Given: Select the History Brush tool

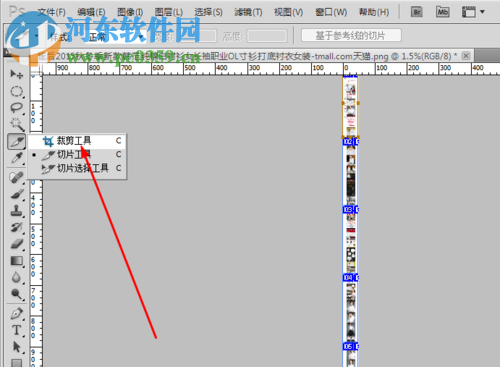Looking at the screenshot, I should pyautogui.click(x=16, y=227).
